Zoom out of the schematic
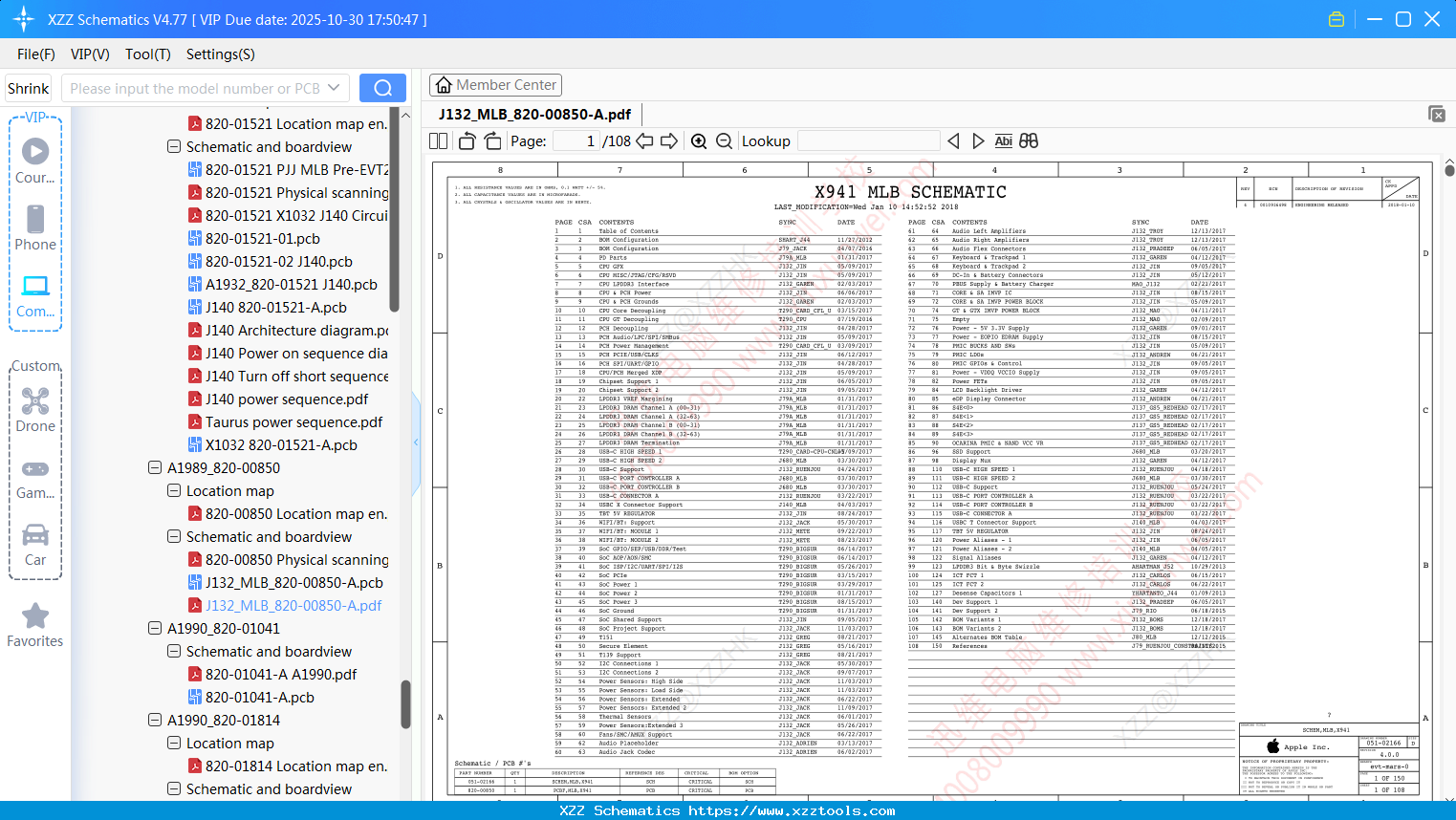 click(724, 141)
